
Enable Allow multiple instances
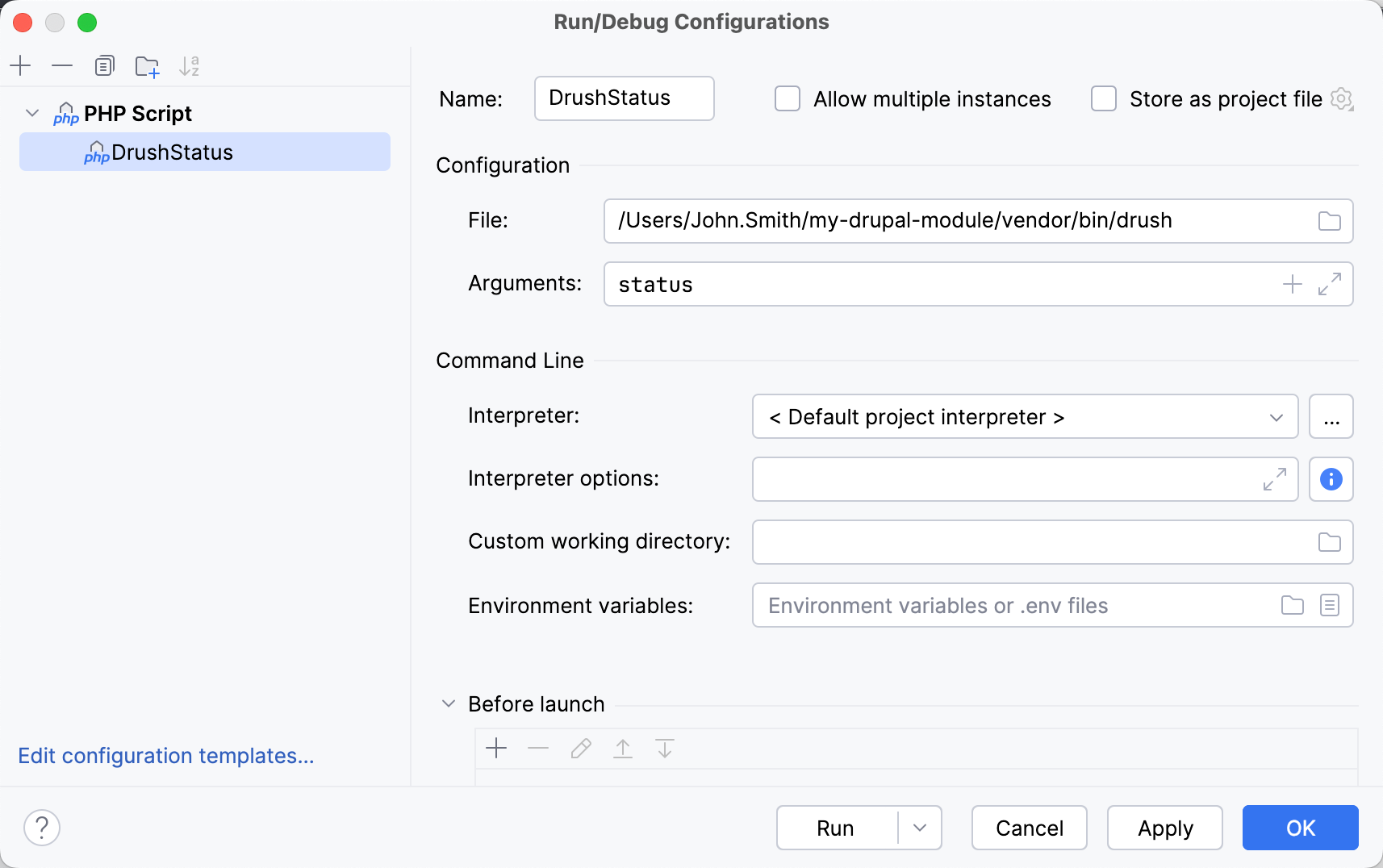[788, 98]
